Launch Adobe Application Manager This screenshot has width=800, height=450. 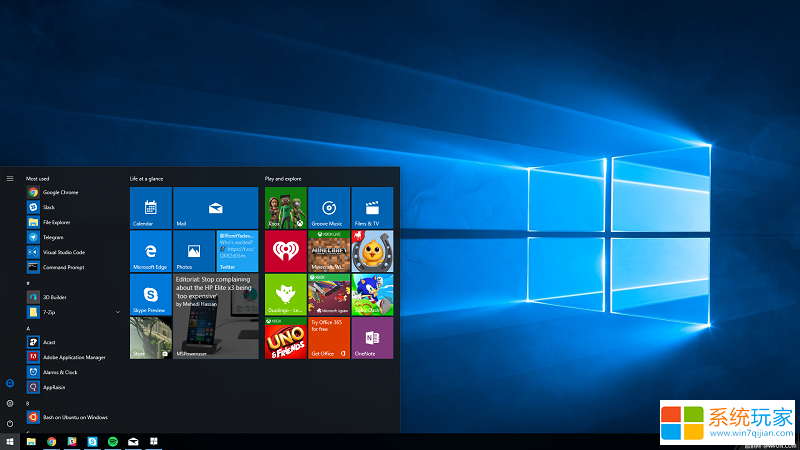pos(74,357)
